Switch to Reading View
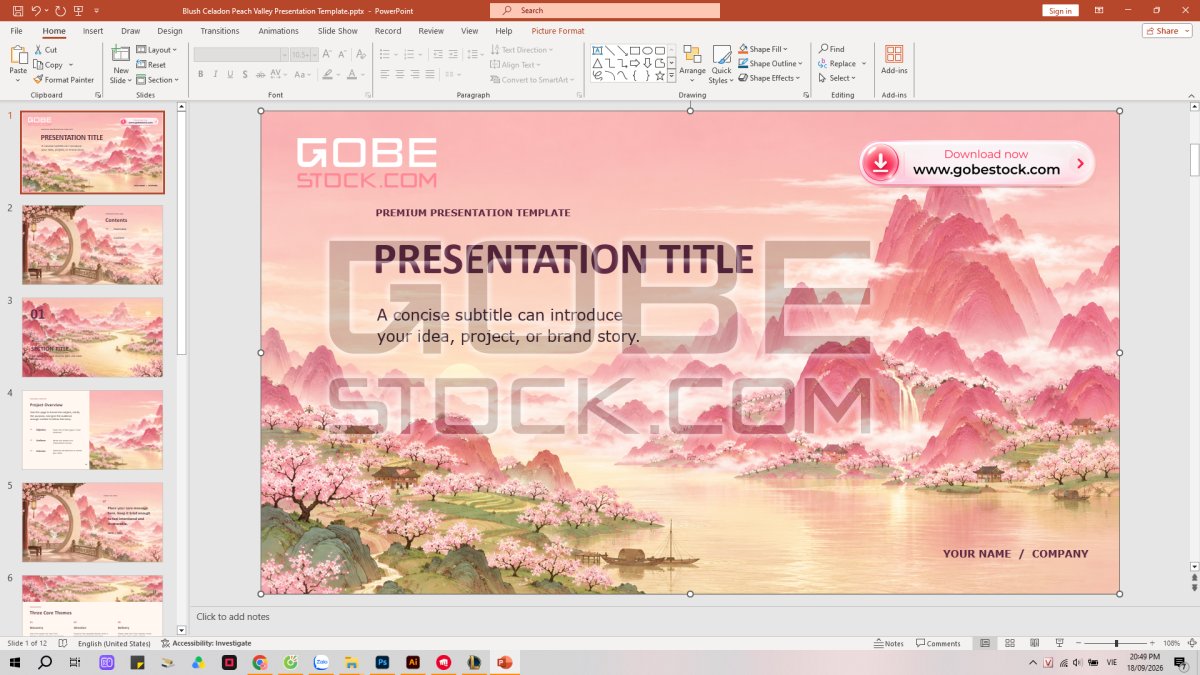 pyautogui.click(x=1035, y=643)
